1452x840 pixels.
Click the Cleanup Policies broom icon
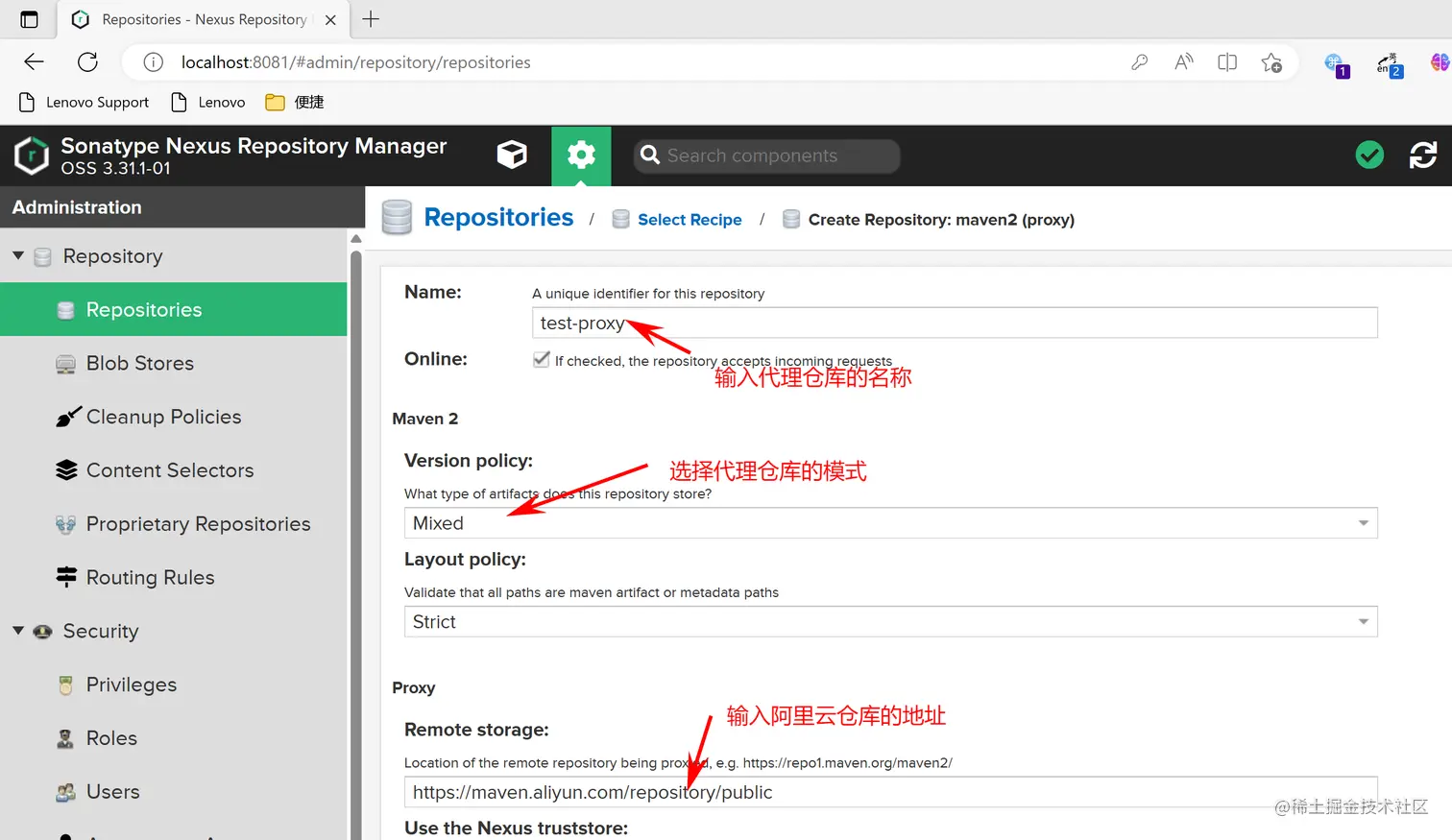(x=67, y=417)
